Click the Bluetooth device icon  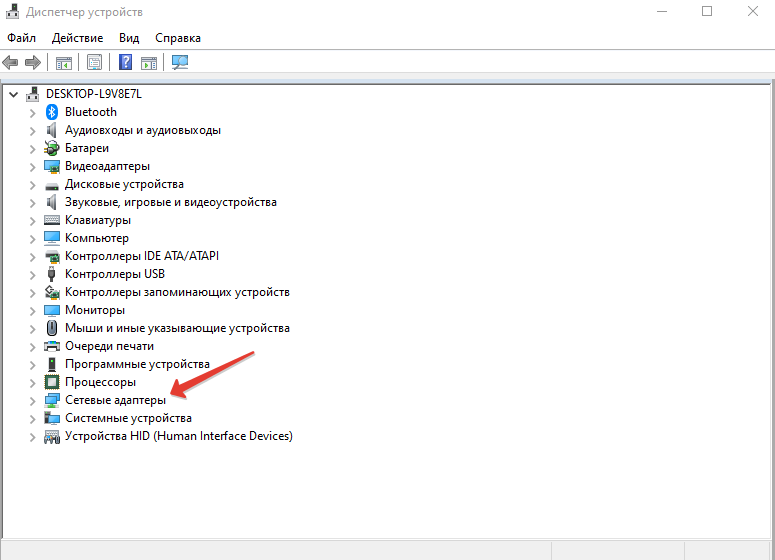coord(53,112)
